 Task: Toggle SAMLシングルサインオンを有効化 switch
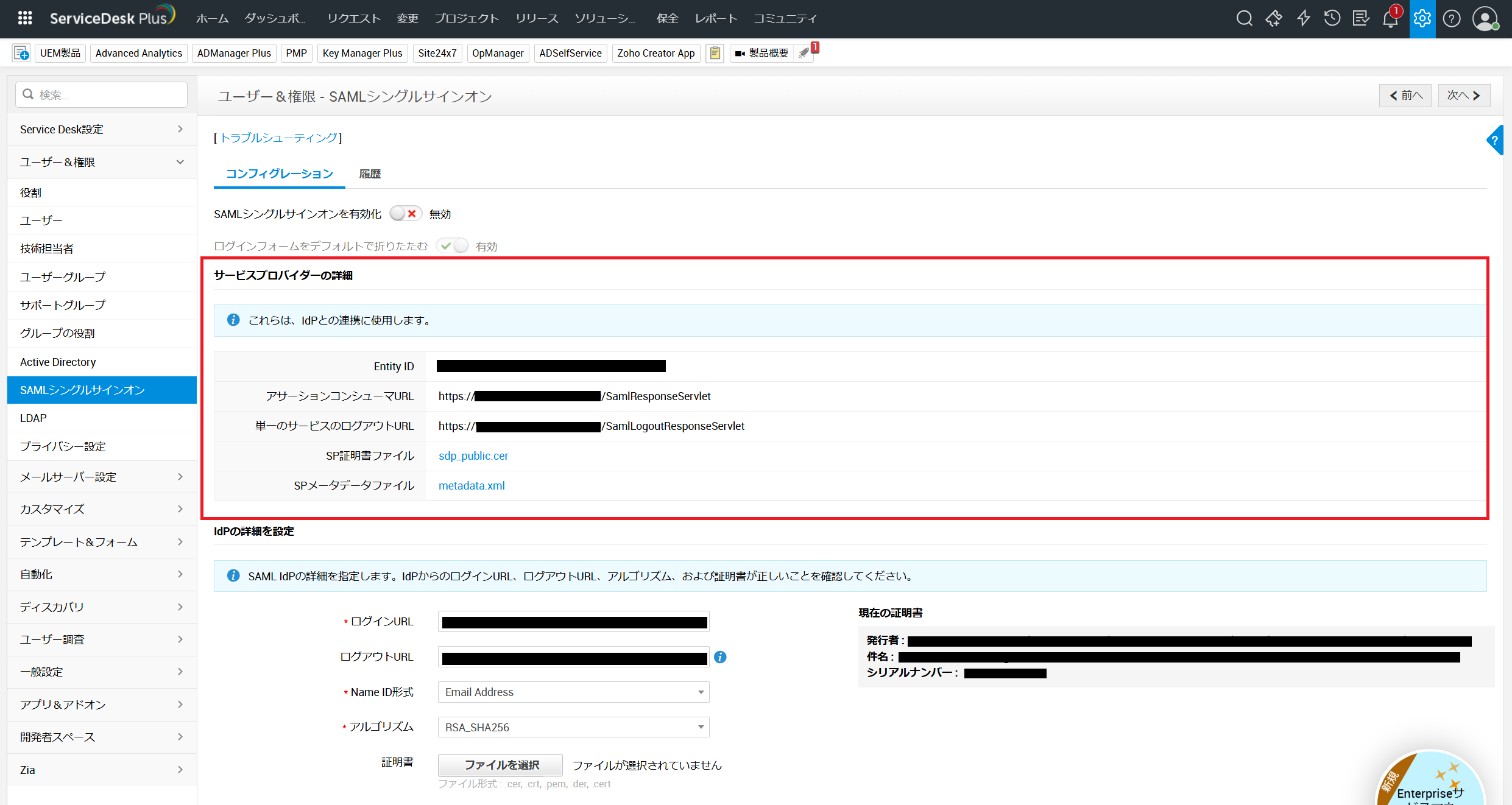coord(405,214)
